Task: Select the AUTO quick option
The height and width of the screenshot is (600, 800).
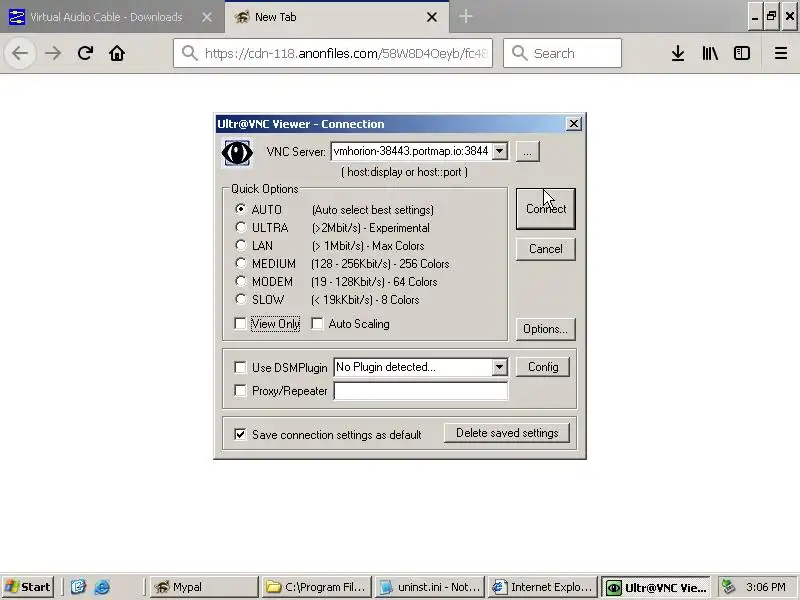Action: pyautogui.click(x=240, y=209)
